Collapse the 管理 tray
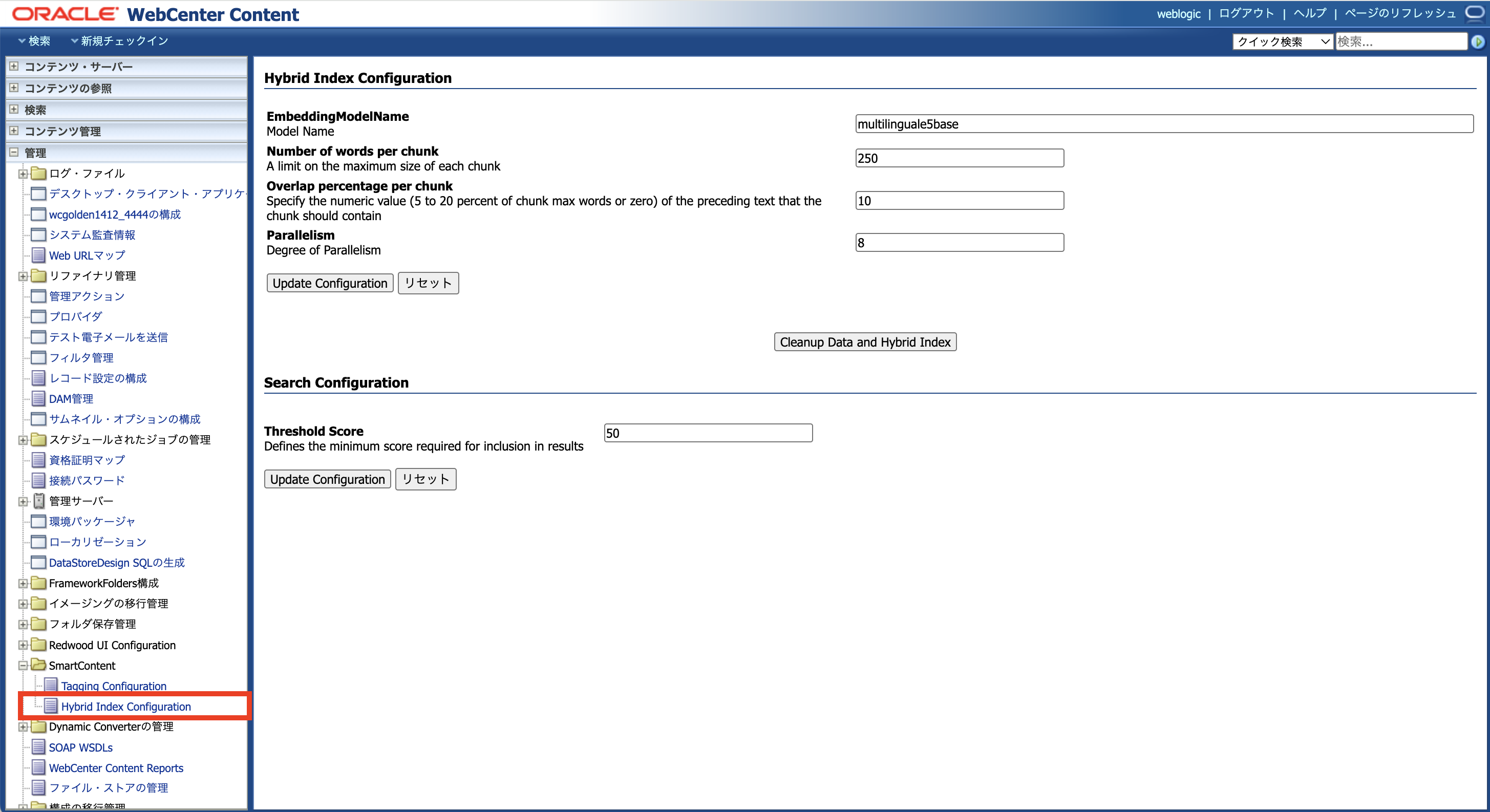 click(14, 153)
